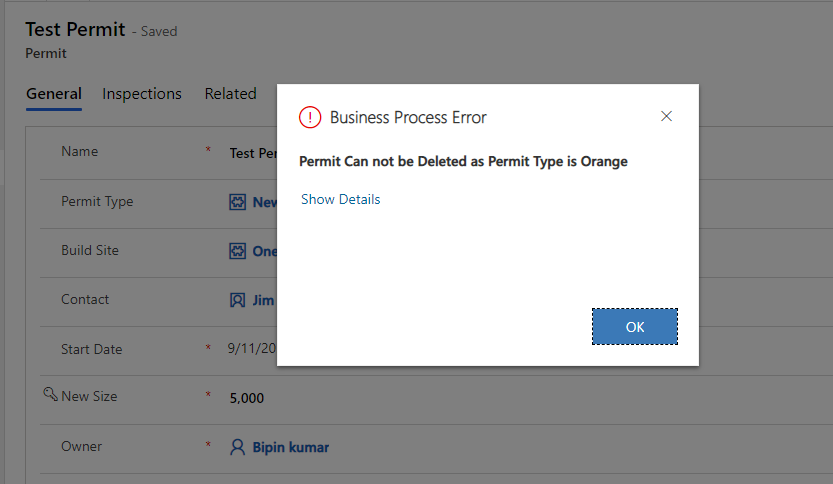833x484 pixels.
Task: Open the Jim contact lookup link
Action: click(264, 300)
